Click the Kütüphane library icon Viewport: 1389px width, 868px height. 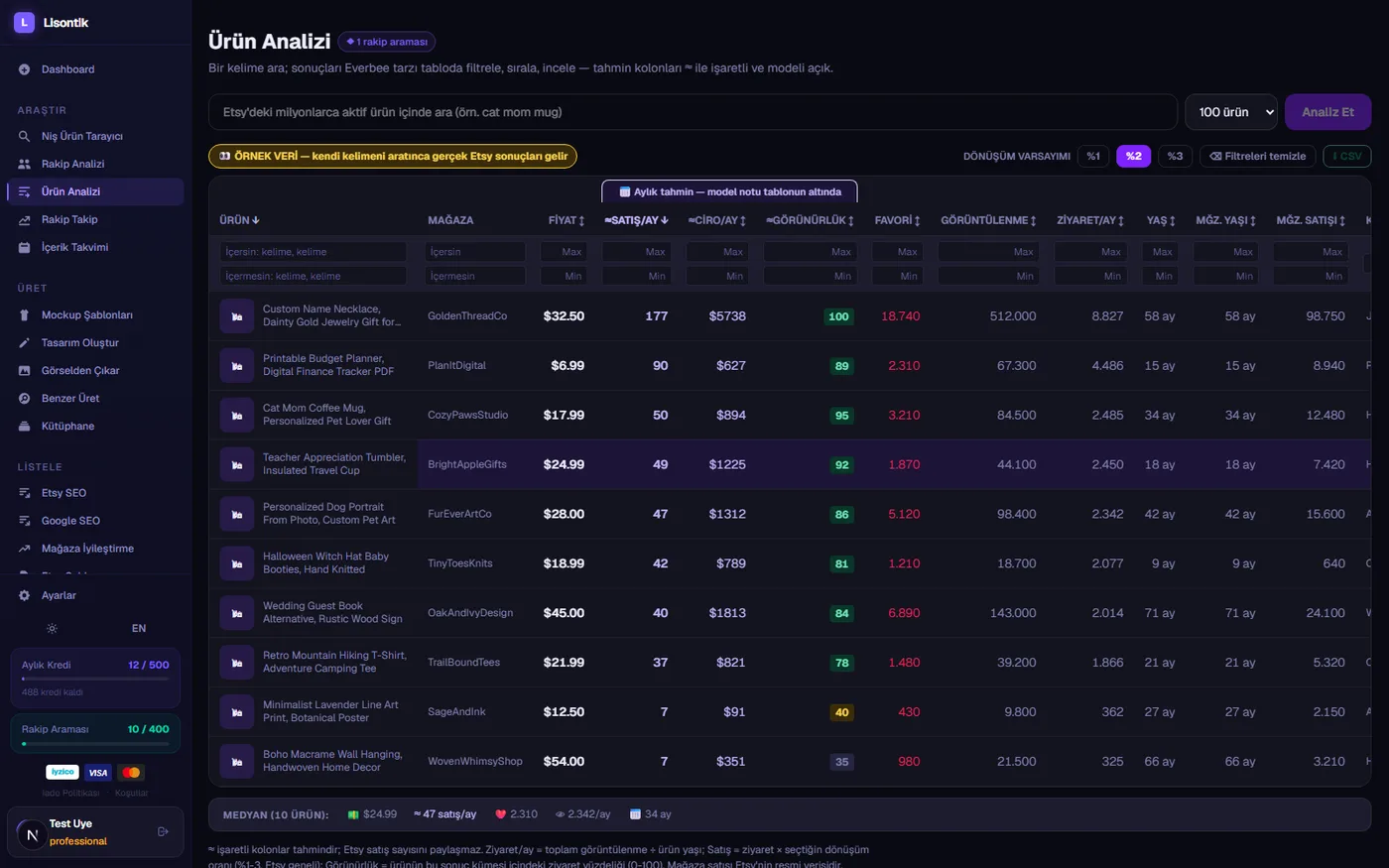coord(24,426)
